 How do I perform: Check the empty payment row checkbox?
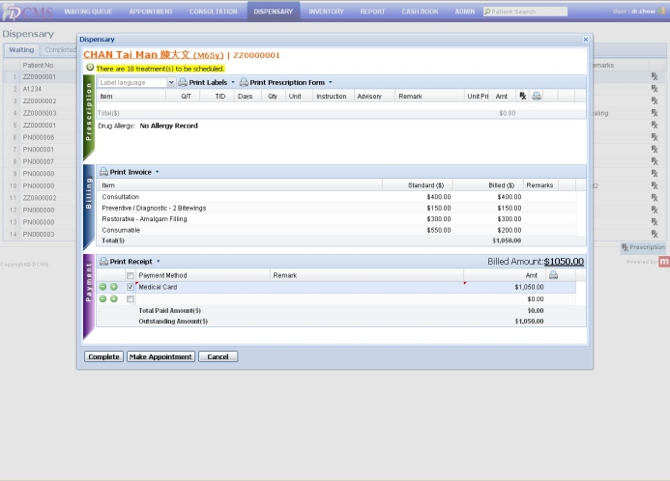pyautogui.click(x=130, y=299)
